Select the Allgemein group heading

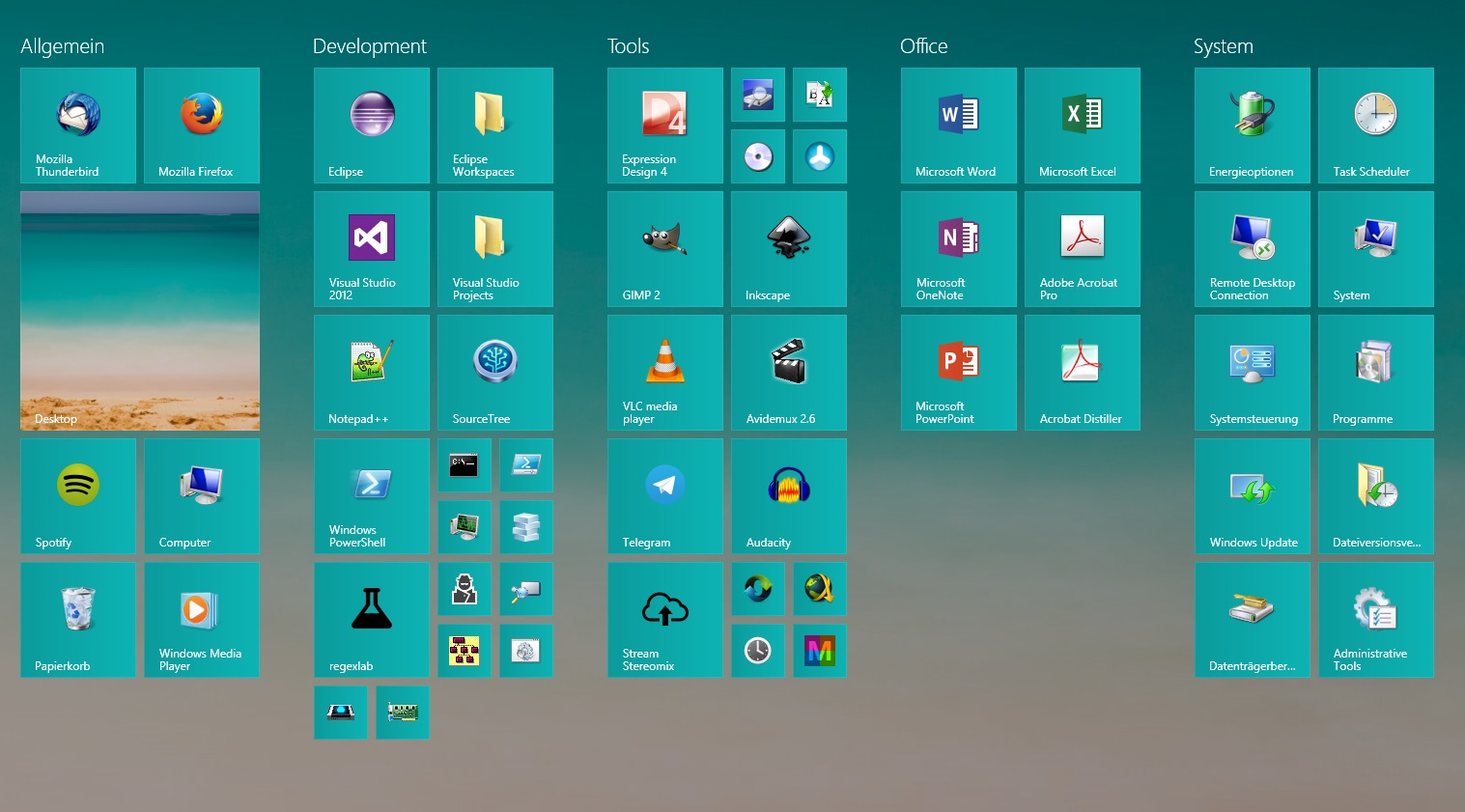click(63, 46)
